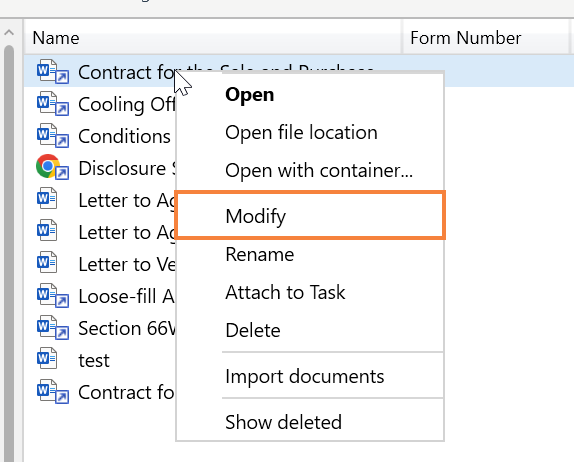
Task: Click Word icon beside Loose-fill document
Action: pyautogui.click(x=53, y=295)
